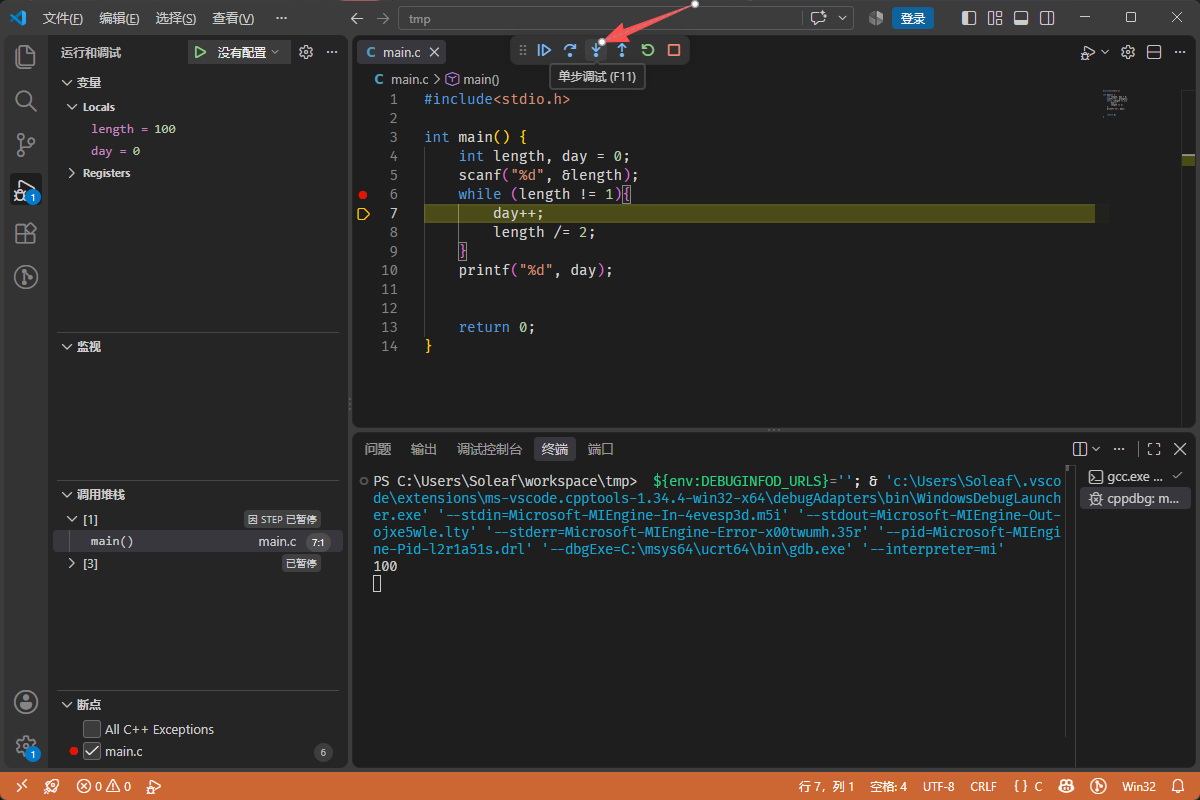
Task: Restart the debugging session
Action: coord(648,50)
